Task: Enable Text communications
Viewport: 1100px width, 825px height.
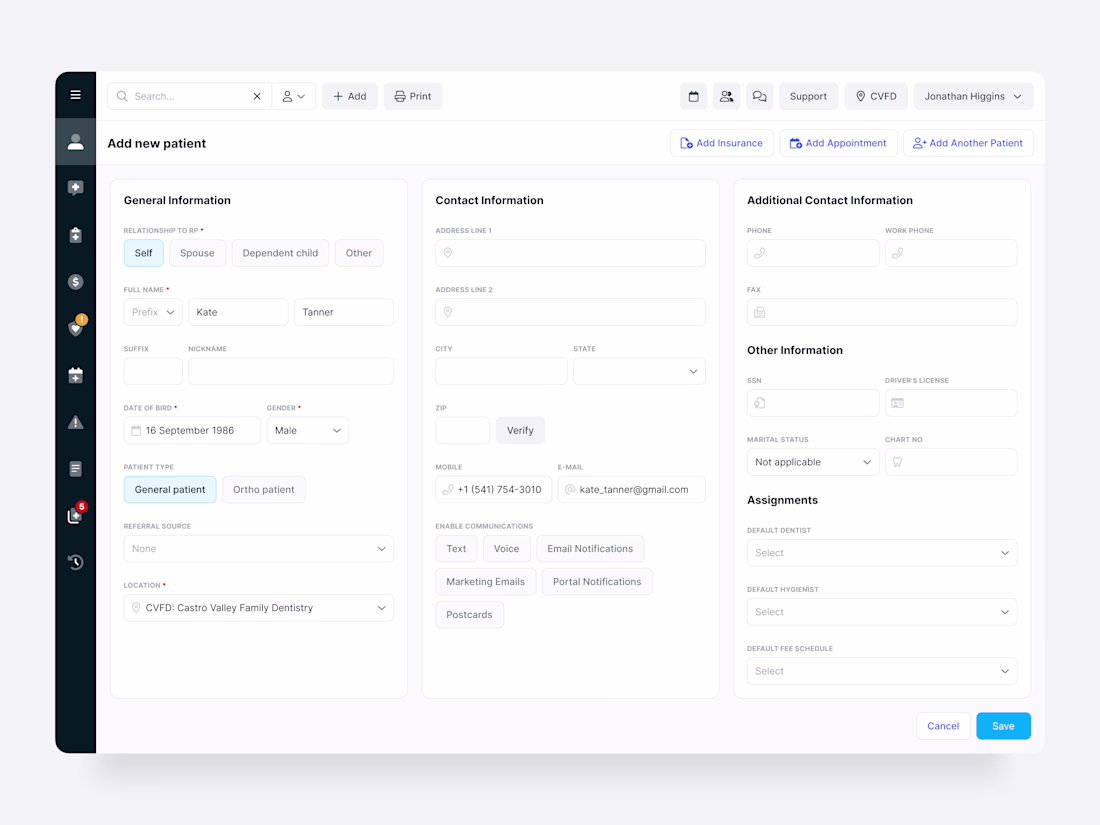Action: pyautogui.click(x=456, y=549)
